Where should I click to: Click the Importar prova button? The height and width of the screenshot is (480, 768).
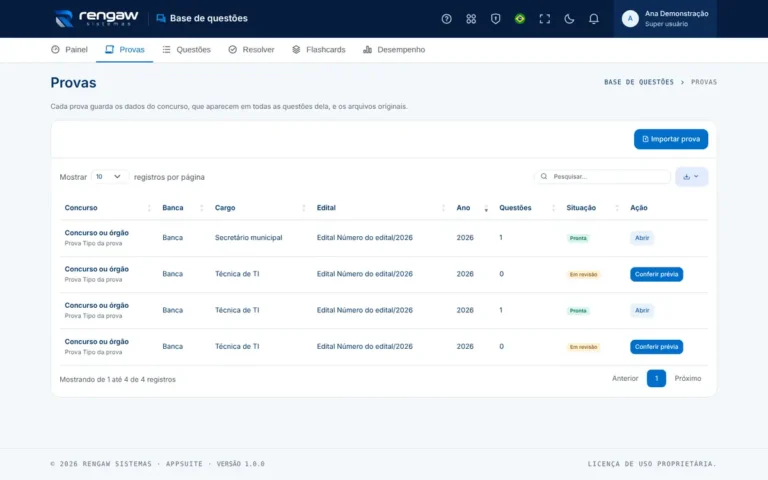click(671, 139)
